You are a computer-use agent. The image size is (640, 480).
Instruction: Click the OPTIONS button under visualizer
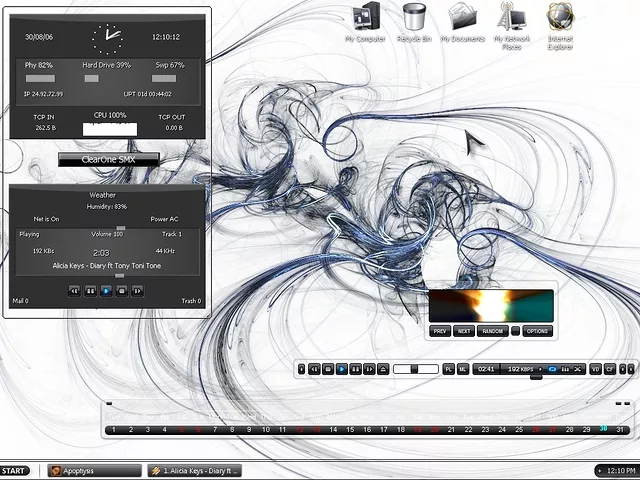pyautogui.click(x=537, y=331)
